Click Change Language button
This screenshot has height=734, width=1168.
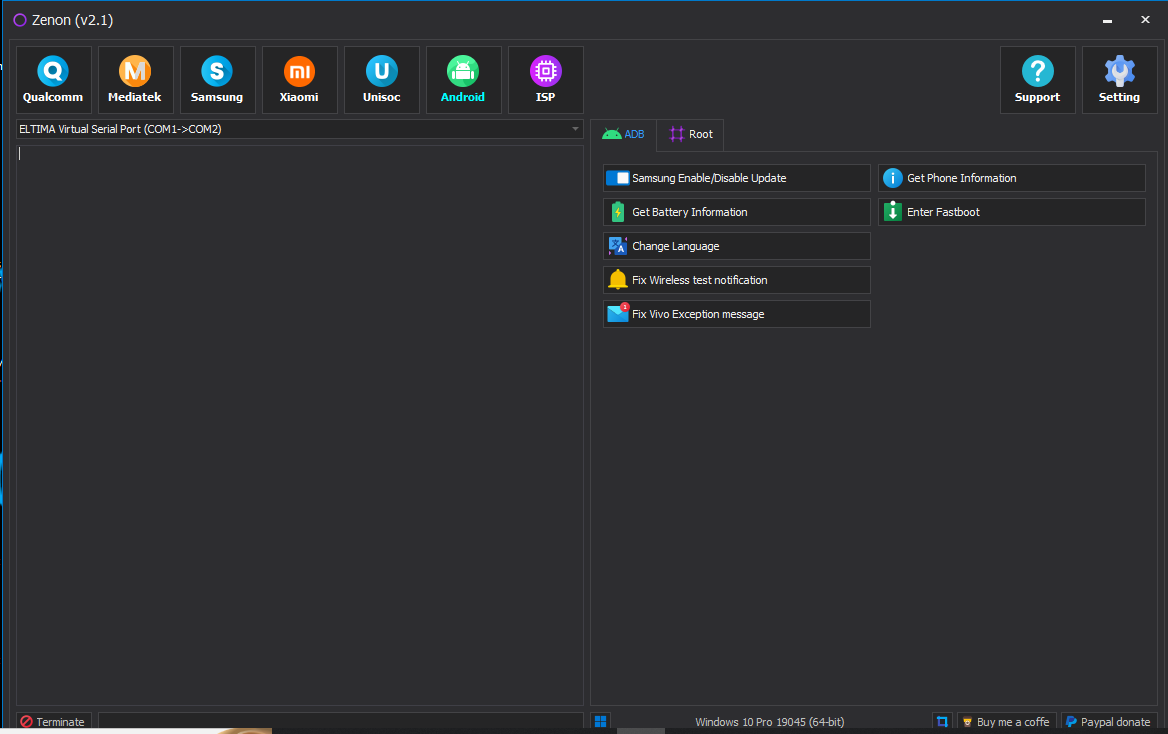[736, 246]
